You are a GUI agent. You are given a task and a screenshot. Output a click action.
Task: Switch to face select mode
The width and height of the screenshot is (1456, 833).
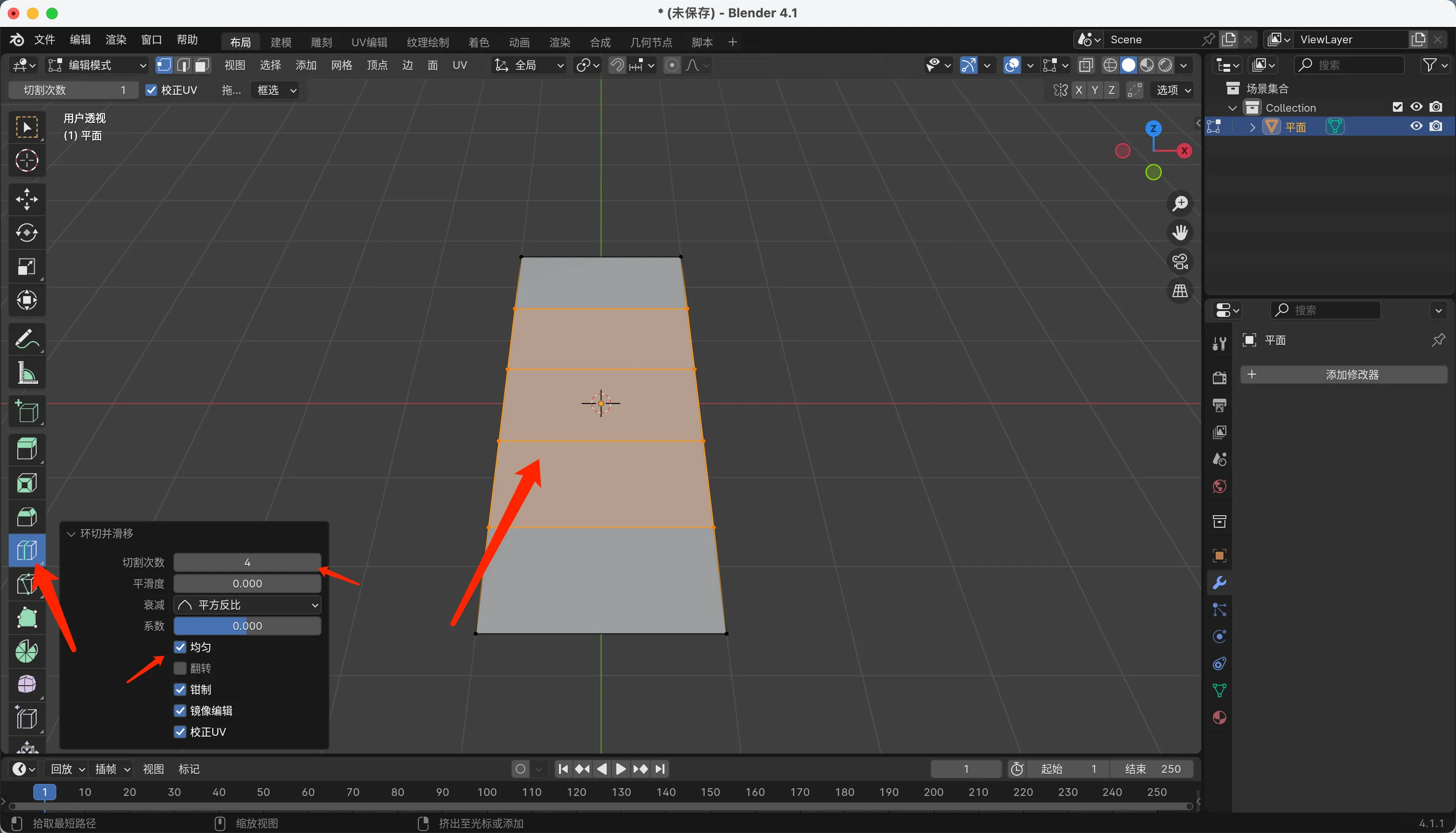201,65
